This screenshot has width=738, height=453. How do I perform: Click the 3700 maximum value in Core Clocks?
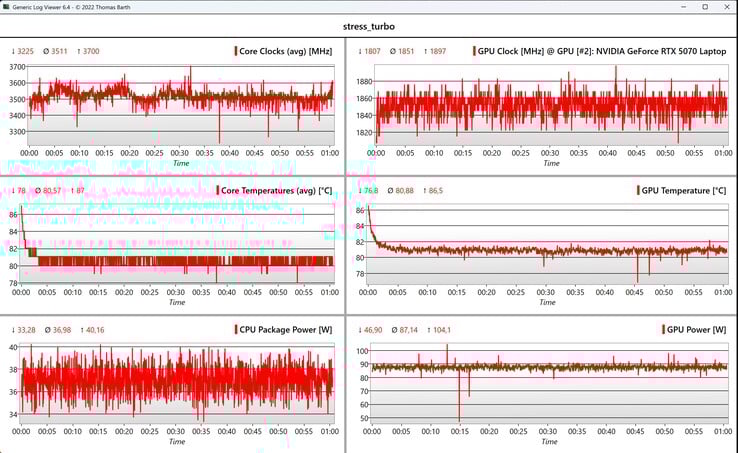click(x=89, y=51)
